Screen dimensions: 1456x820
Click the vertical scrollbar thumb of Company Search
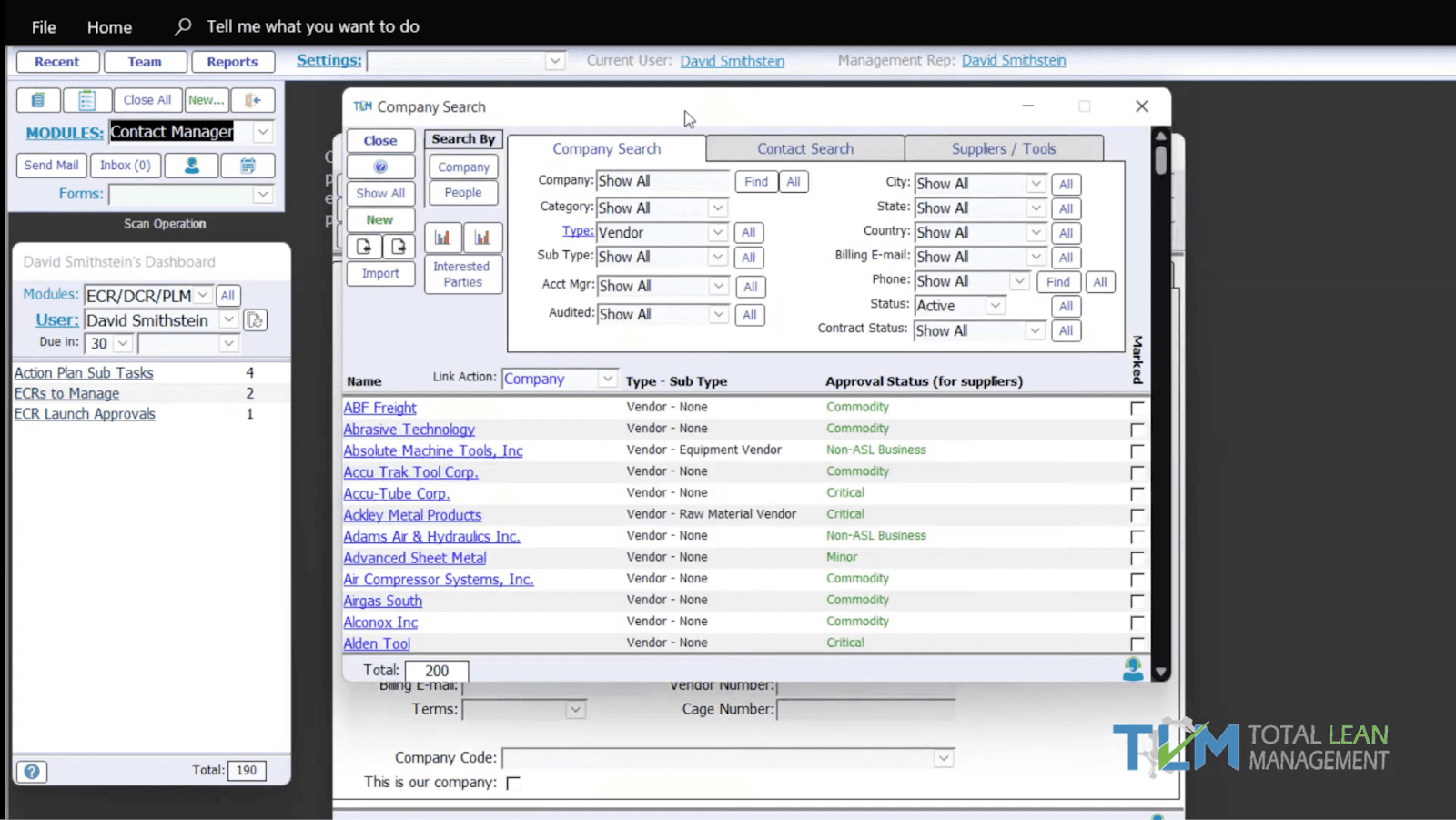1160,159
